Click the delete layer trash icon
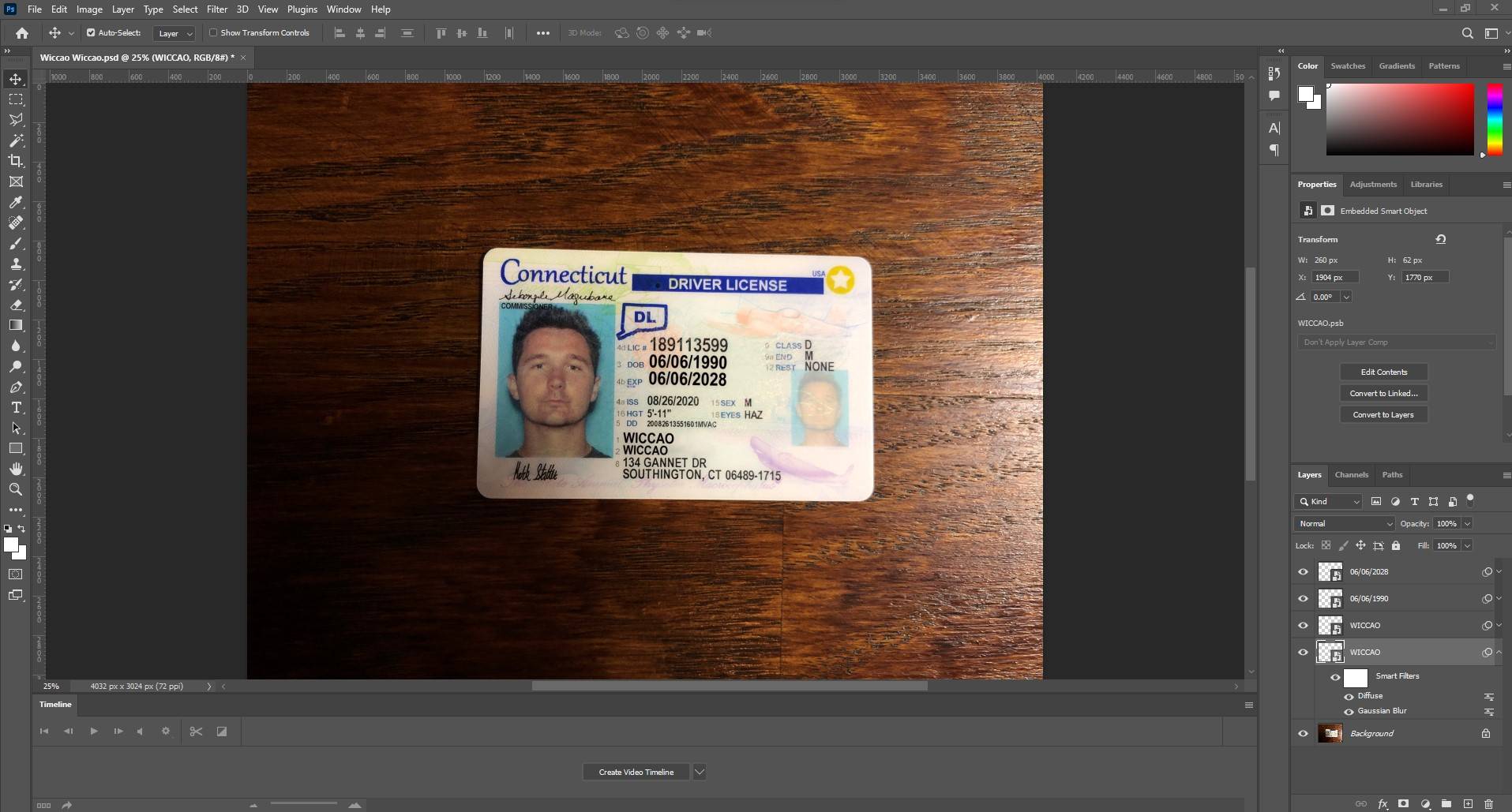Image resolution: width=1512 pixels, height=812 pixels. [1488, 804]
